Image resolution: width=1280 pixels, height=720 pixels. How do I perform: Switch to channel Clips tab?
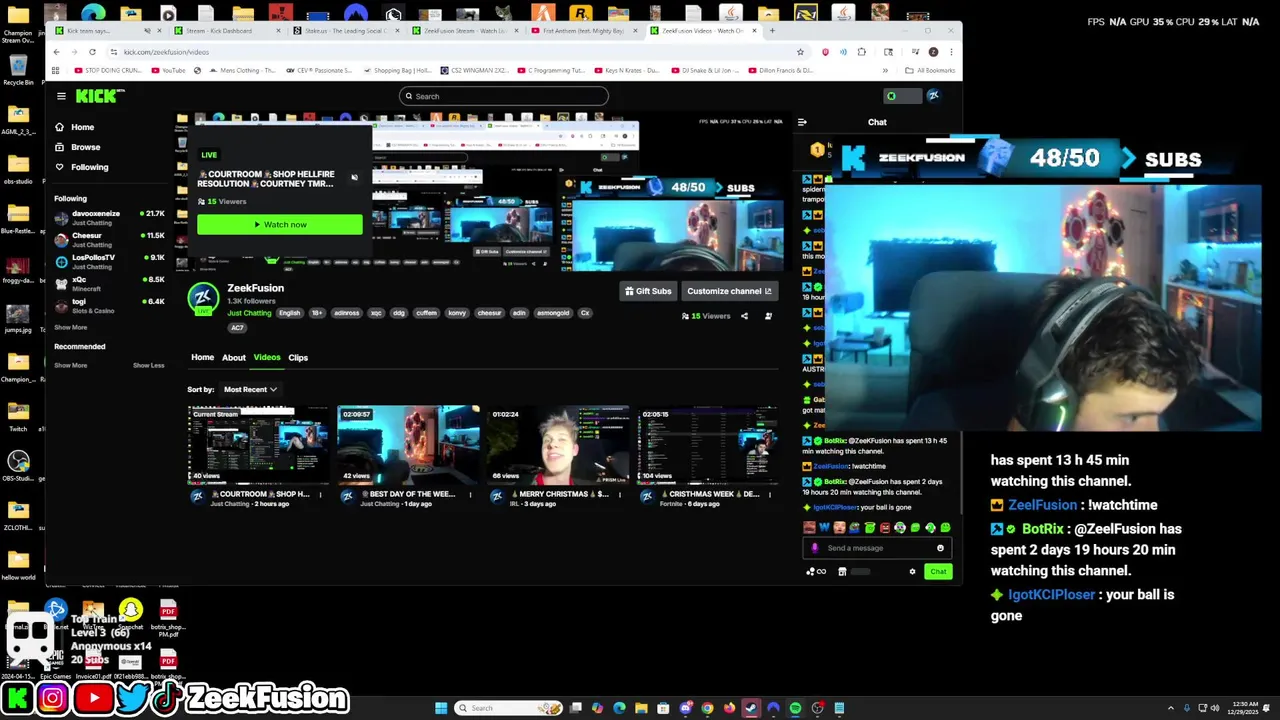[x=298, y=357]
